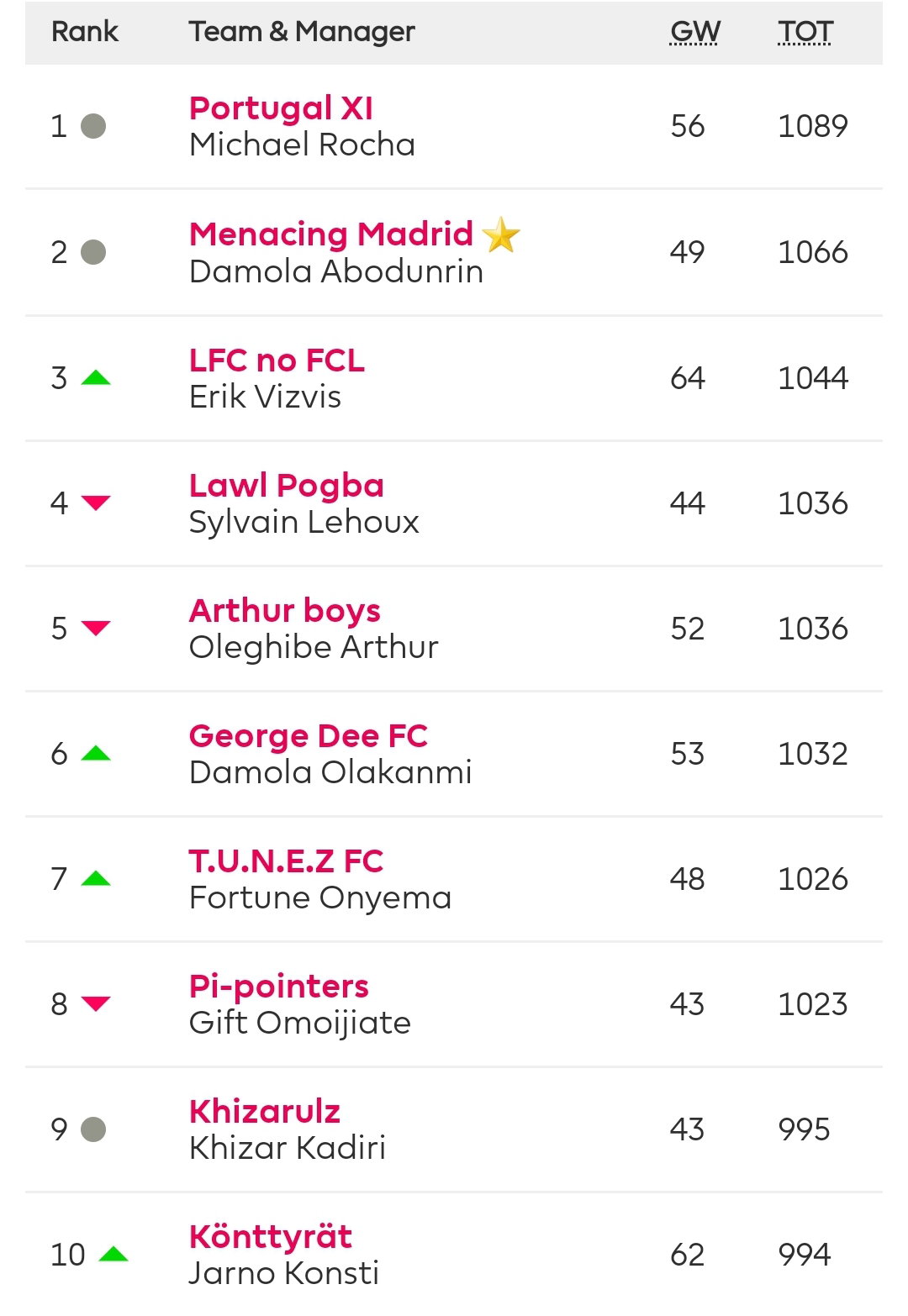Screen dimensions: 908x1316
Task: Click the grey dot at rank 1
Action: coord(93,126)
